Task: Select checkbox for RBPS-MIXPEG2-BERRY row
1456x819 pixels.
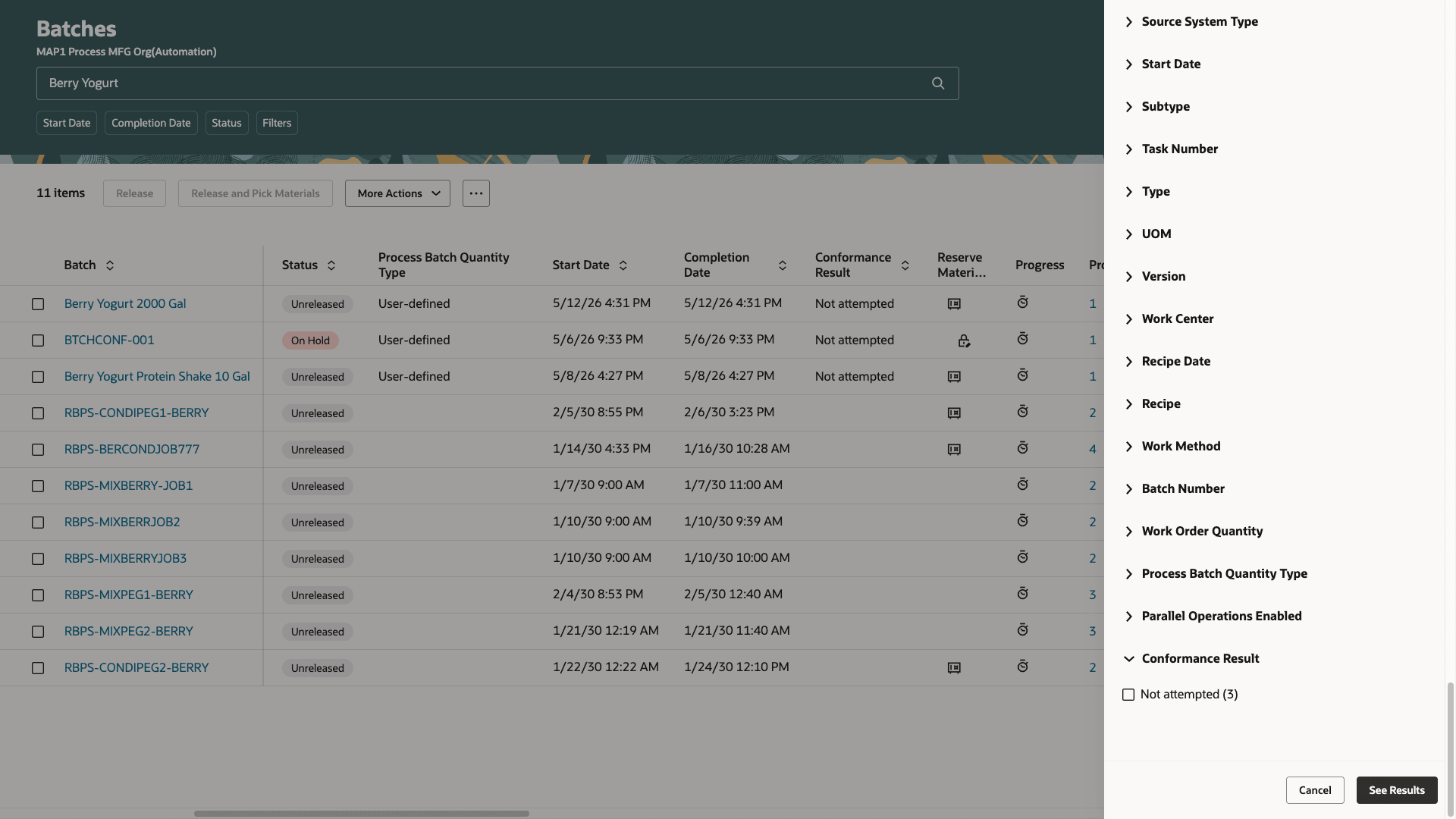Action: click(38, 632)
